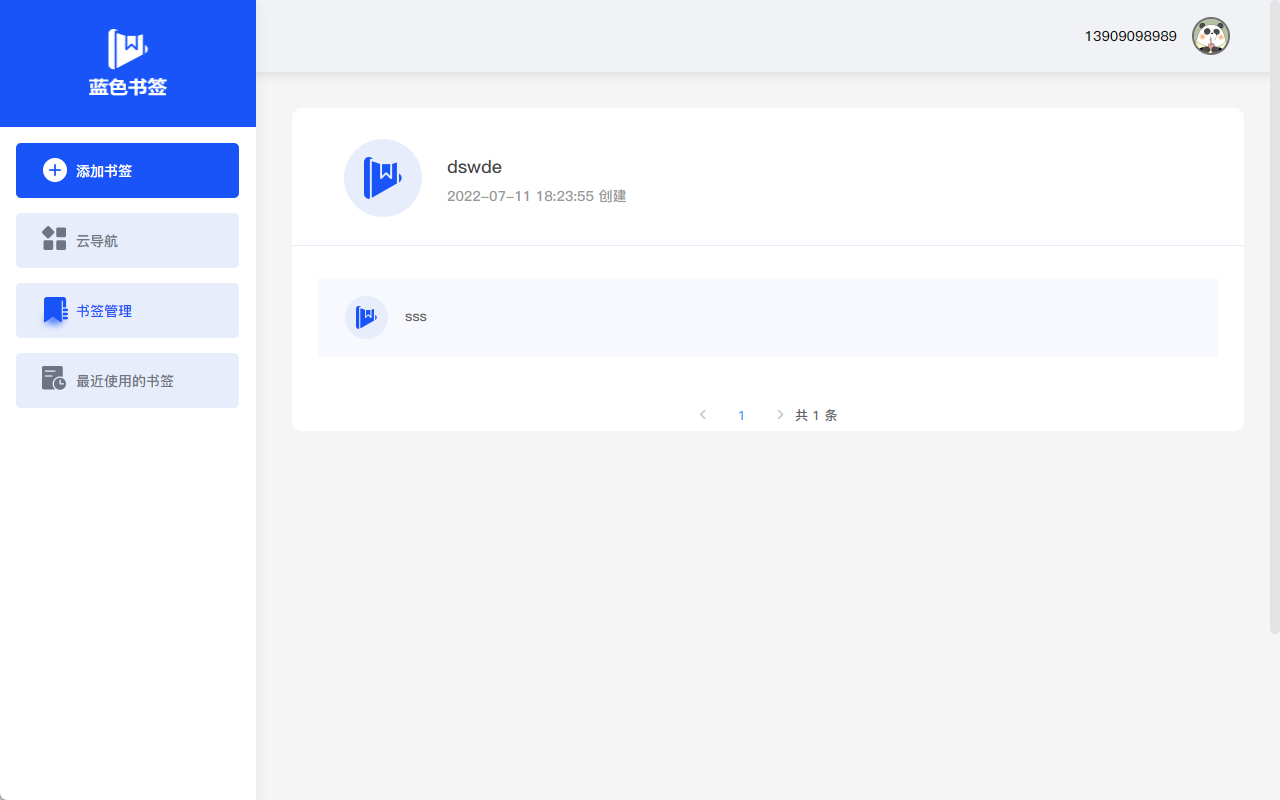The image size is (1280, 800).
Task: Click the 蓝色书签 title text
Action: (x=128, y=87)
